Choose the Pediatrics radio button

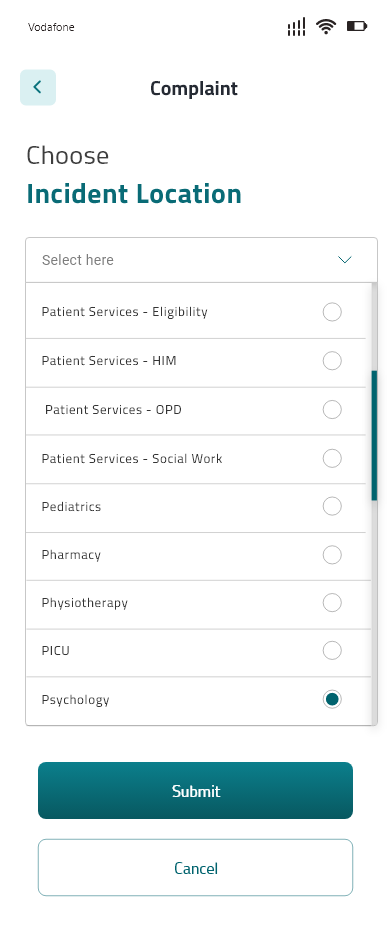[332, 506]
